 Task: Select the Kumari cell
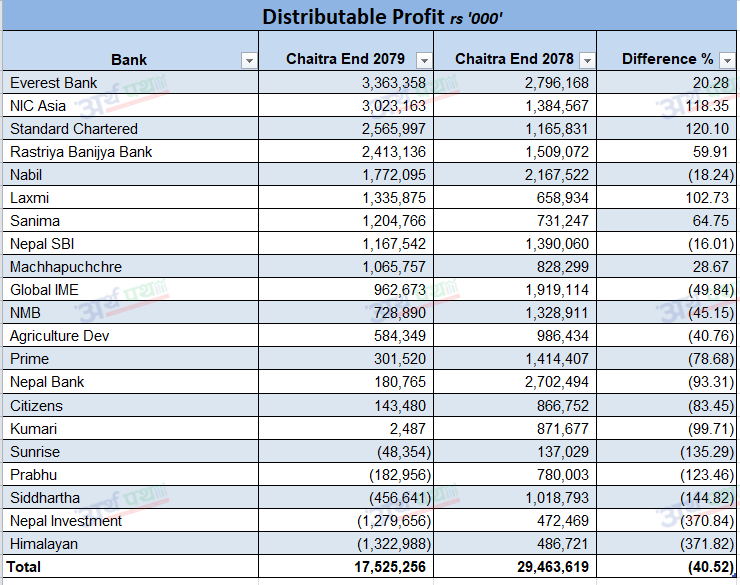tap(131, 429)
